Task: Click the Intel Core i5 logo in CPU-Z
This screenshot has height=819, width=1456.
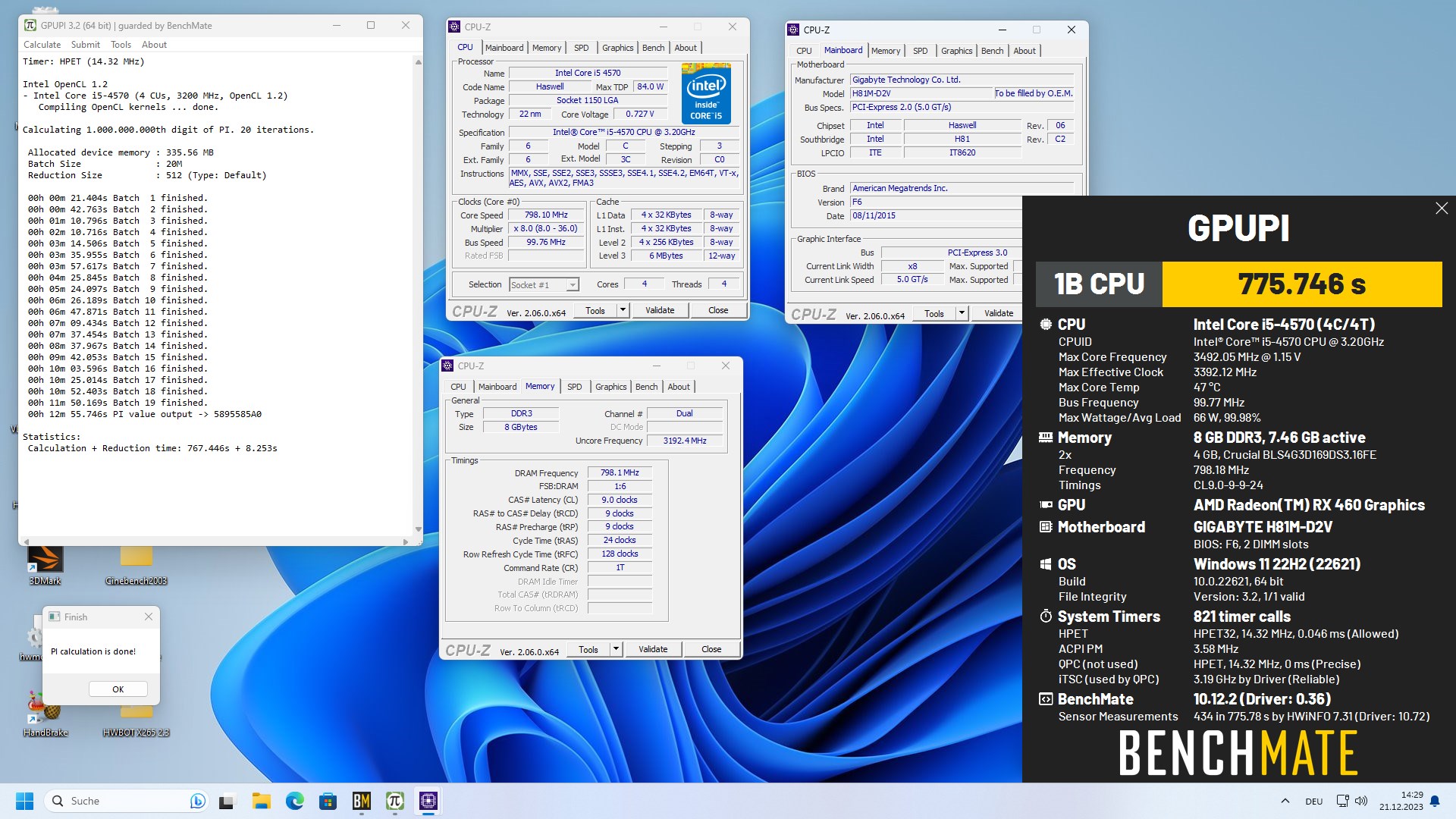Action: (706, 93)
